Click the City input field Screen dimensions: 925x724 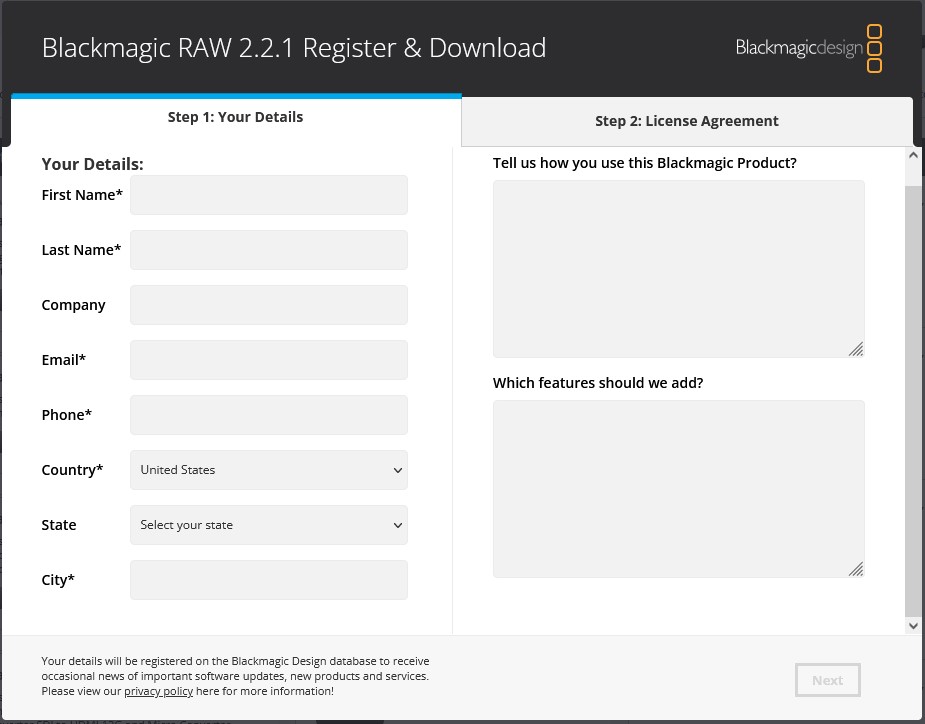point(268,579)
